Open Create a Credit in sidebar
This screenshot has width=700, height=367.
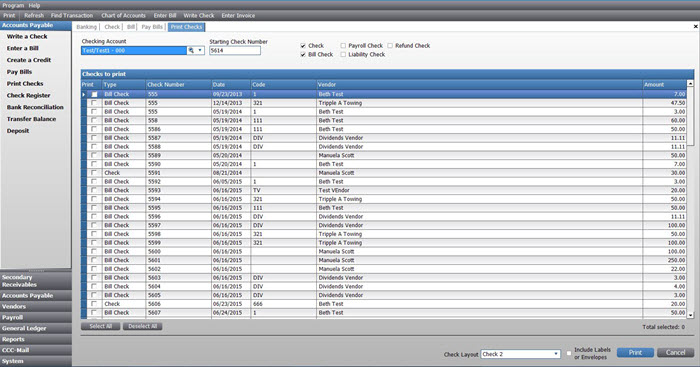pyautogui.click(x=29, y=60)
